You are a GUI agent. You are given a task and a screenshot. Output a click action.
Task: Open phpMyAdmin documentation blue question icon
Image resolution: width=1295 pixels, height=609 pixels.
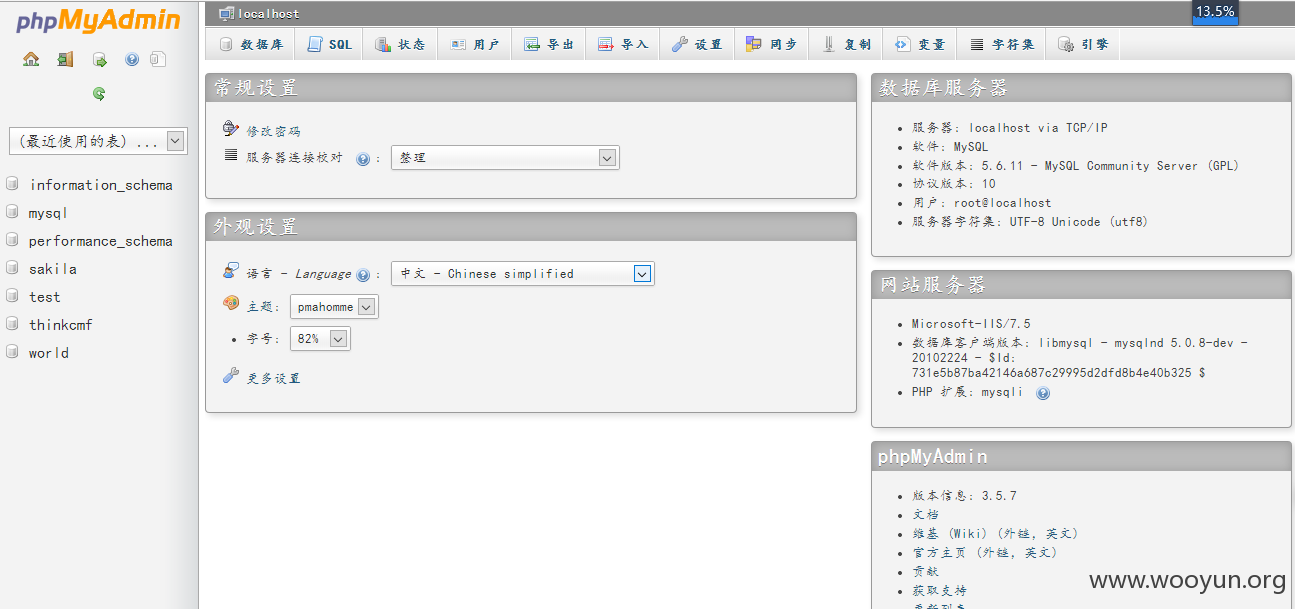tap(132, 60)
